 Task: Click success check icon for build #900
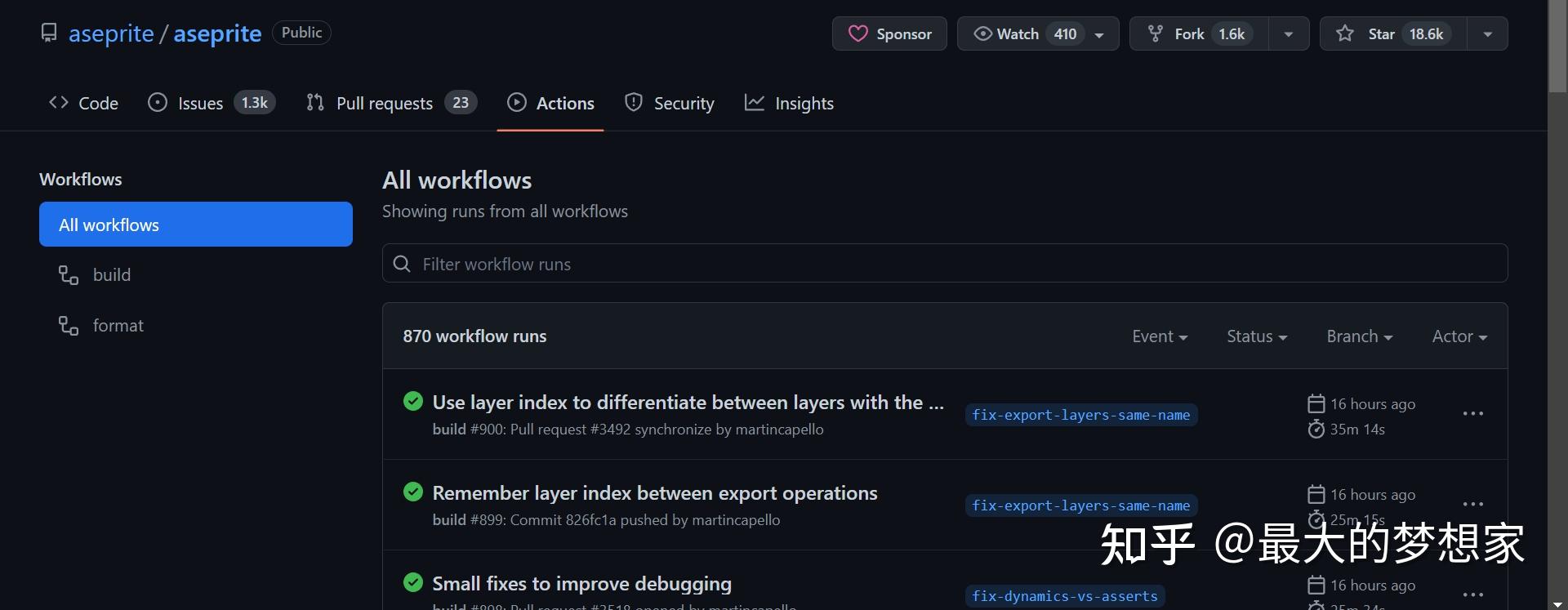point(413,401)
